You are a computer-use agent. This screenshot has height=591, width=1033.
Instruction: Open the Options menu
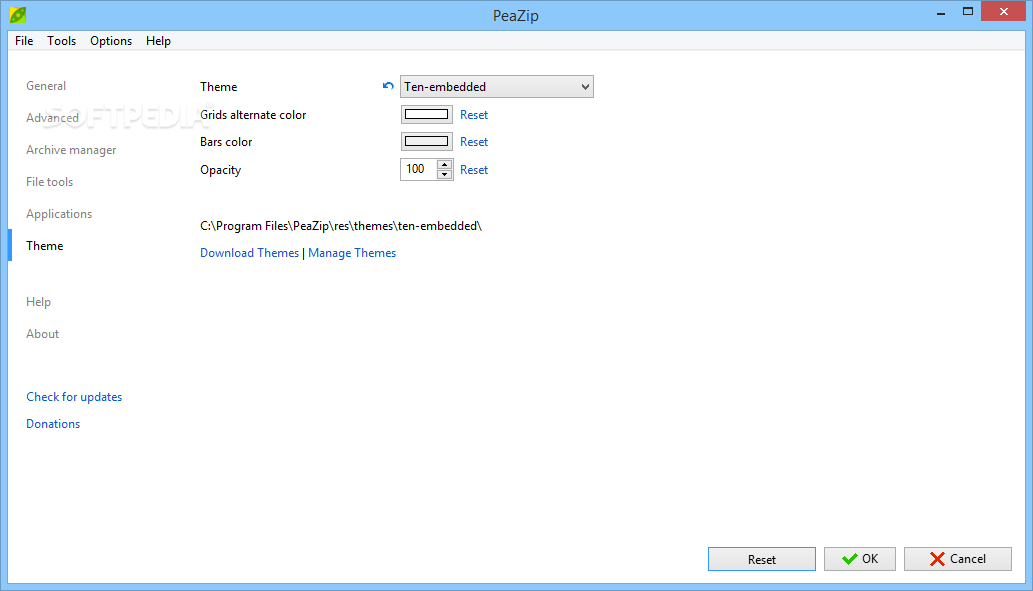pos(111,41)
